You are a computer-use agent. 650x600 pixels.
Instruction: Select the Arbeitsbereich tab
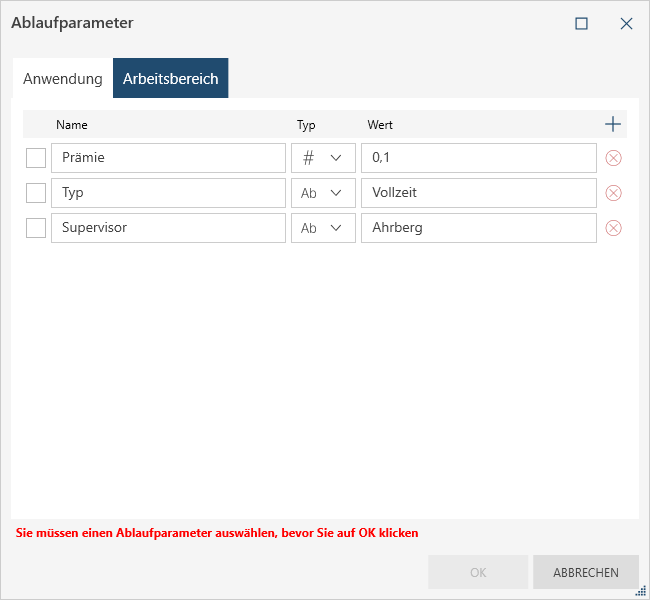(x=171, y=79)
